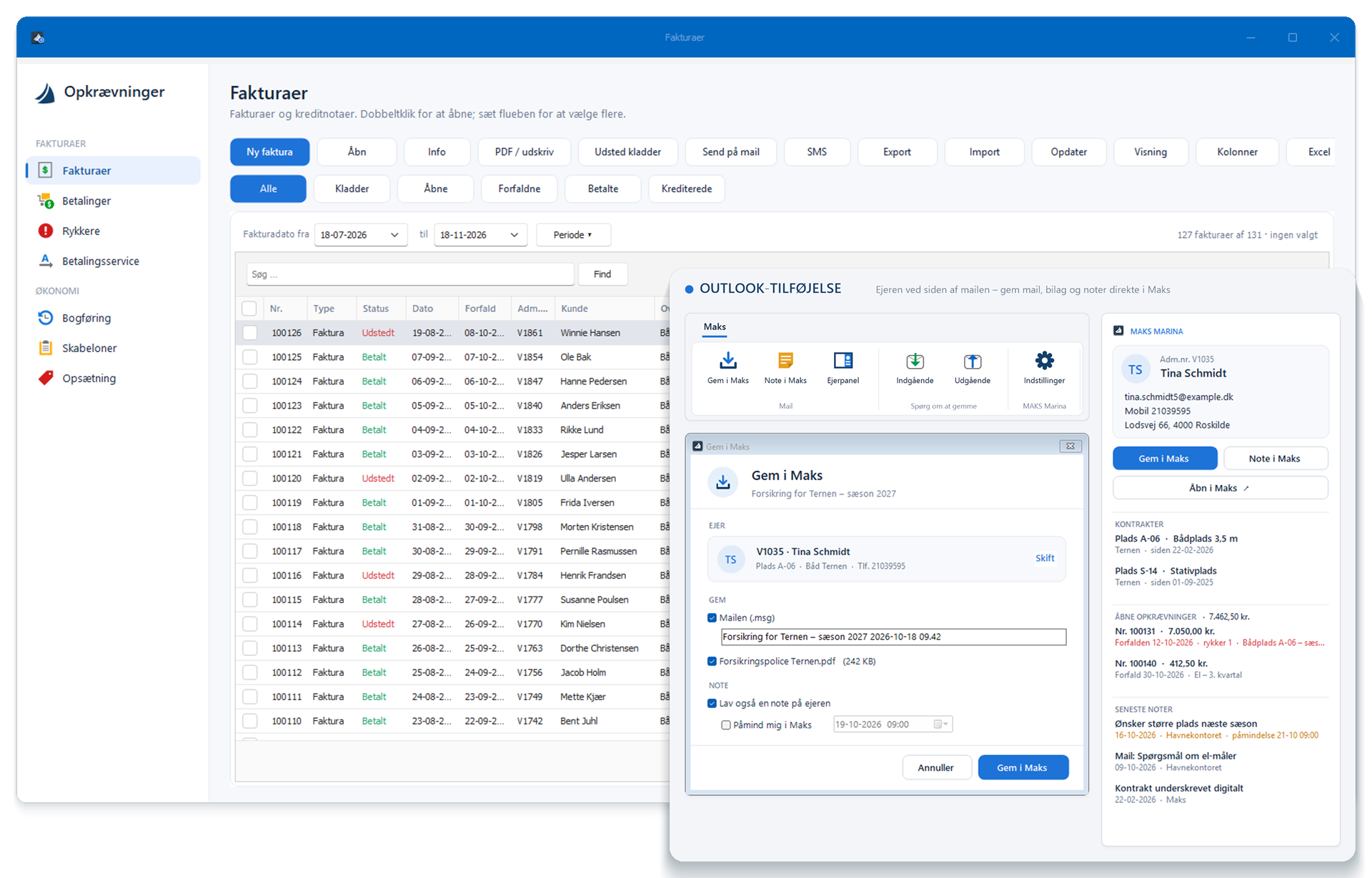Open Skabeloner in the sidebar
The height and width of the screenshot is (878, 1372).
tap(113, 348)
